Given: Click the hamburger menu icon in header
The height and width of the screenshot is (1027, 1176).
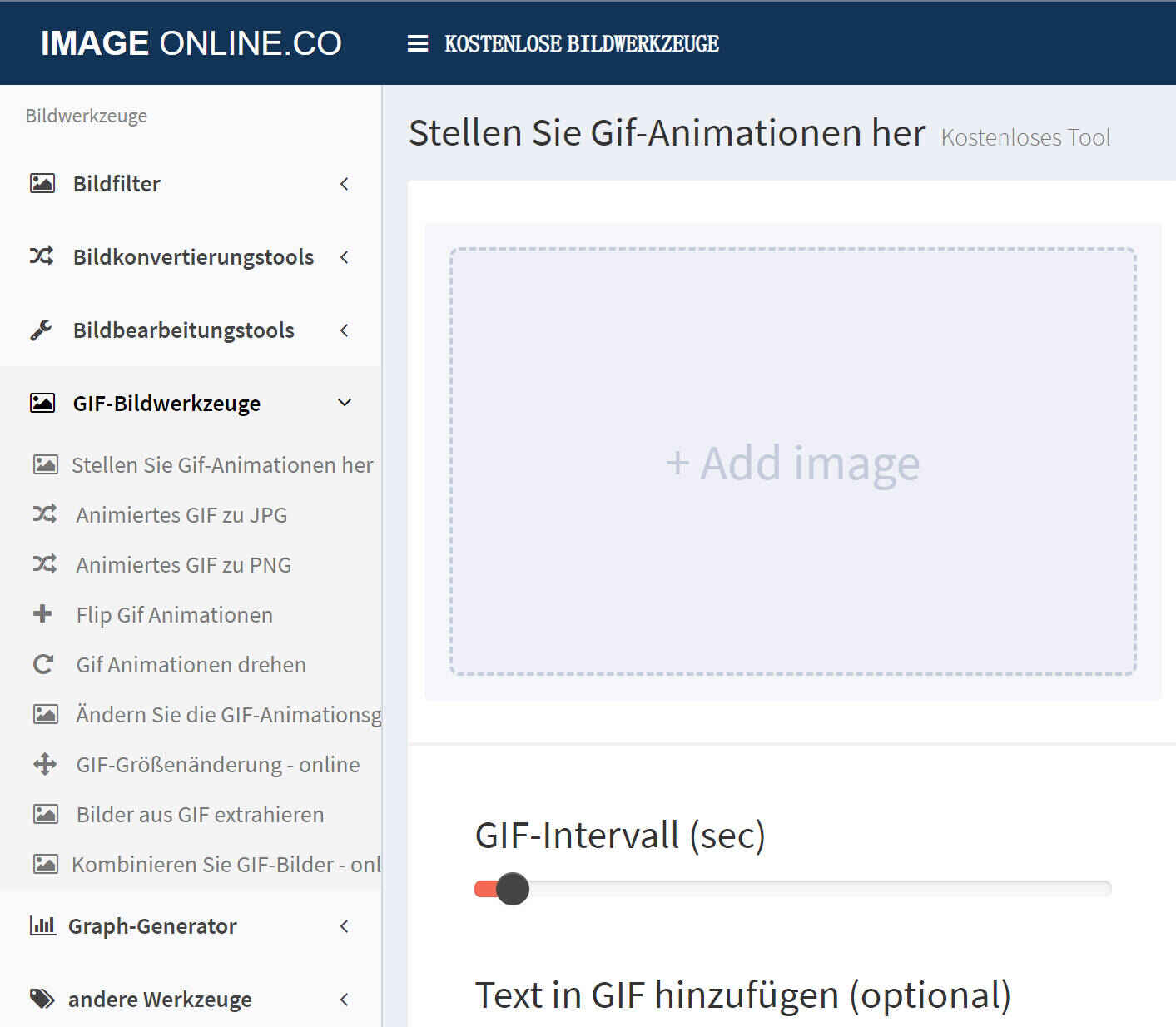Looking at the screenshot, I should [418, 43].
